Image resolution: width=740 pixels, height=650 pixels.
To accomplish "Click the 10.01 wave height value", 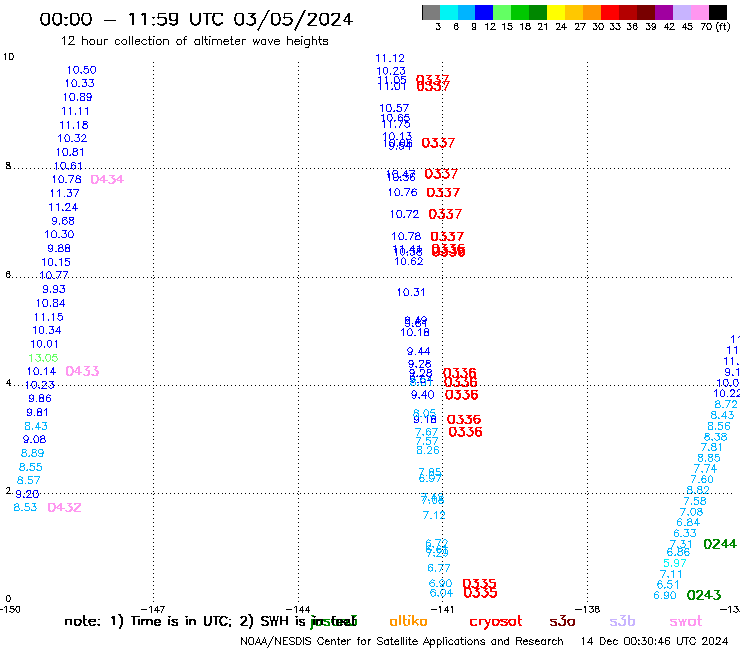I will 44,344.
